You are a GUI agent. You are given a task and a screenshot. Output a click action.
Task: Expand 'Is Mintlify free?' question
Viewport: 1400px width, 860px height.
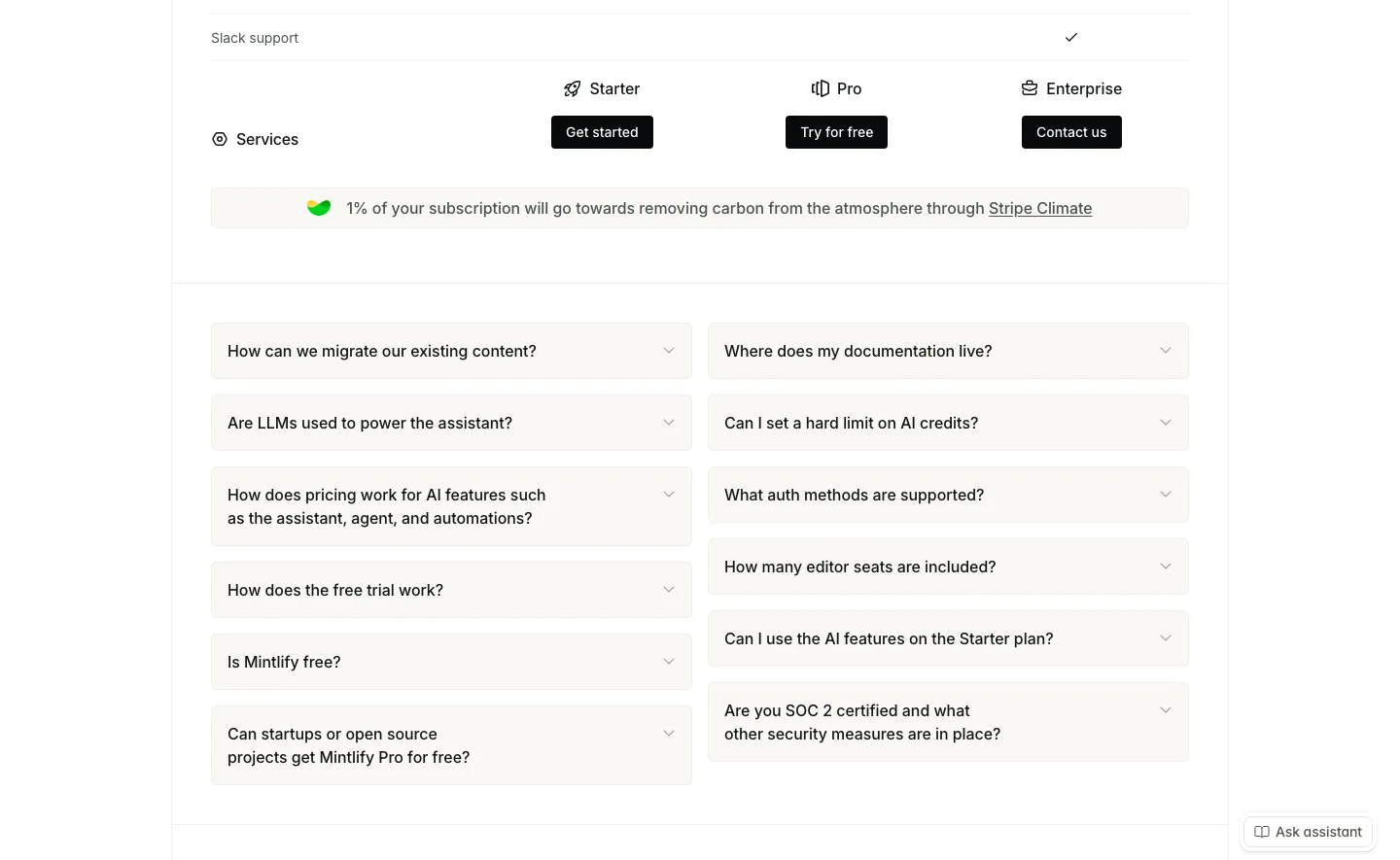click(451, 662)
